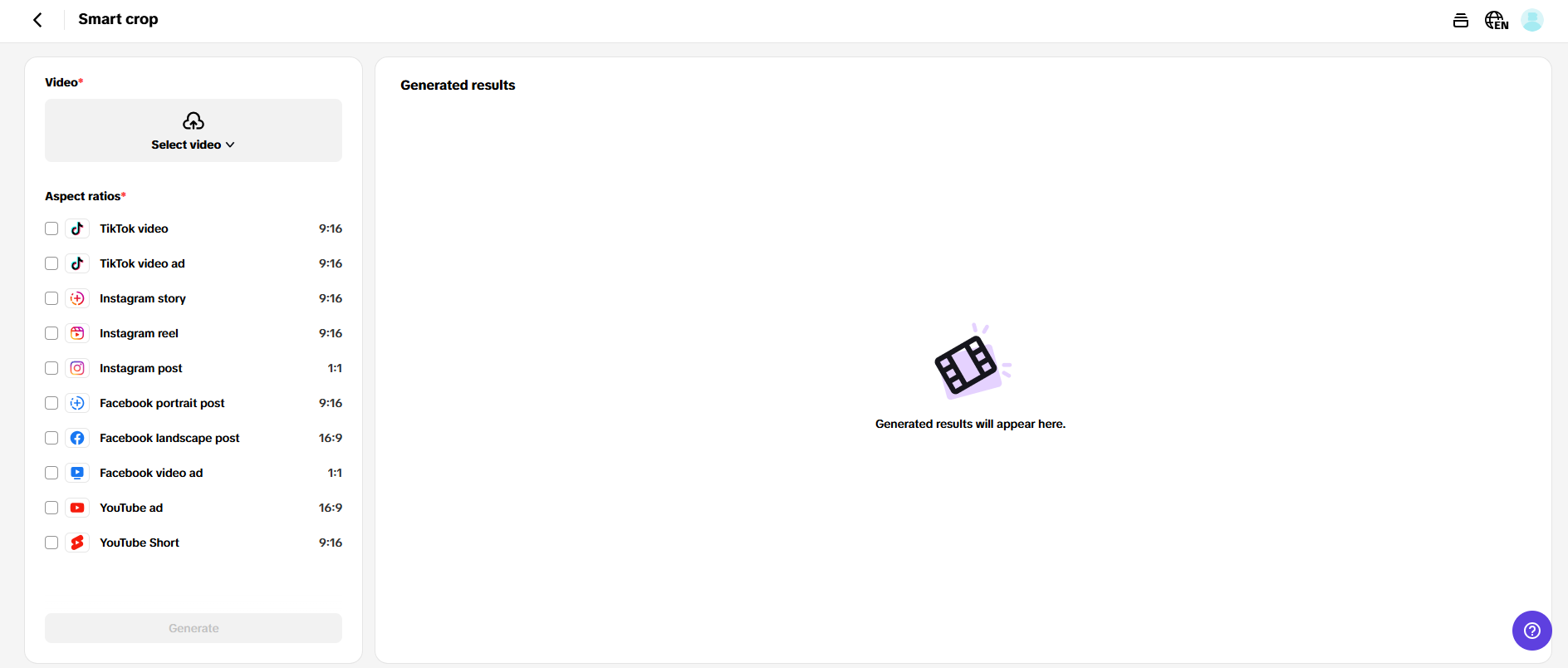
Task: Tick the Instagram post checkbox
Action: [x=51, y=368]
